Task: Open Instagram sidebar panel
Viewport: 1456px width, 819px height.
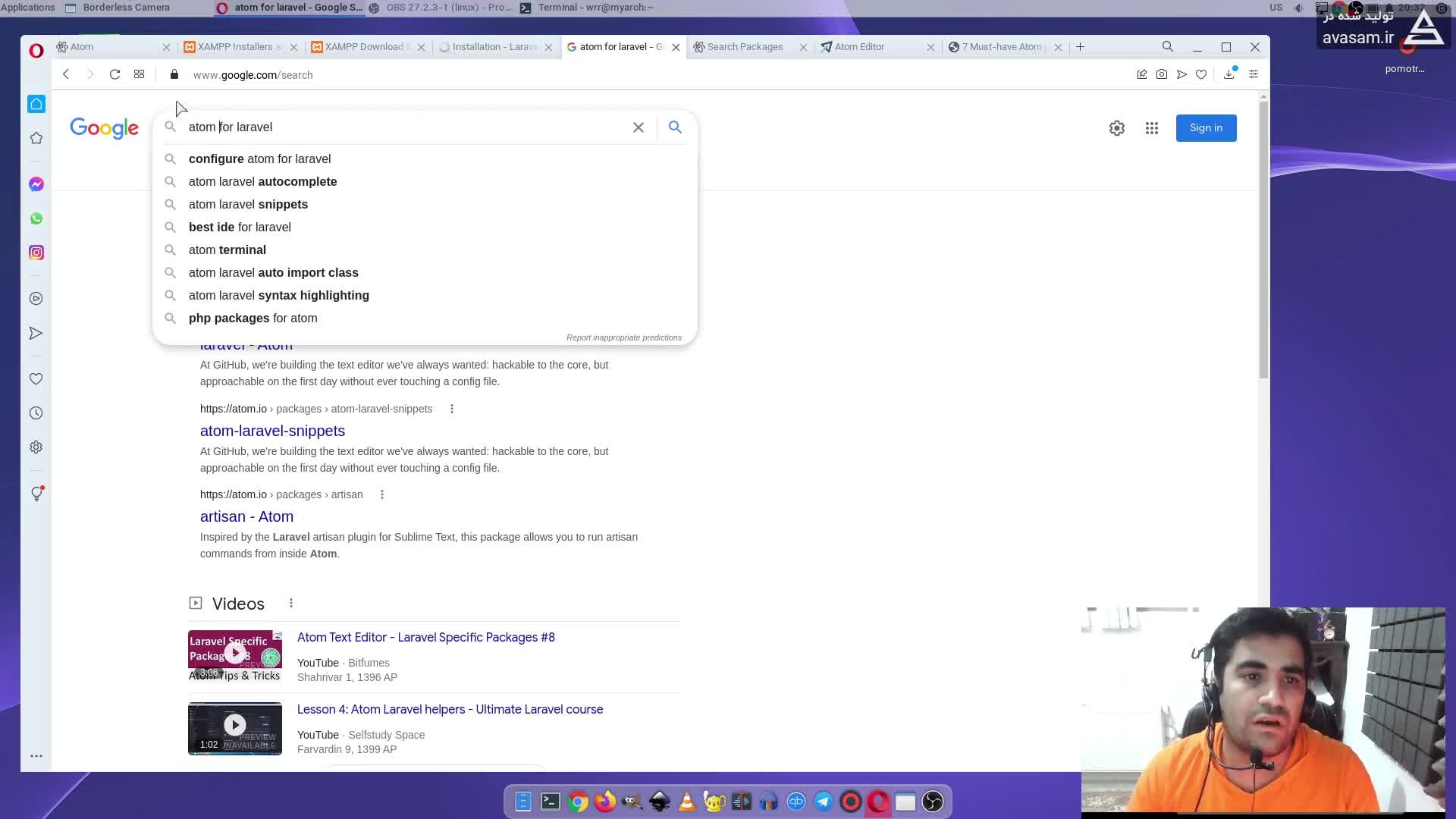Action: pyautogui.click(x=36, y=253)
